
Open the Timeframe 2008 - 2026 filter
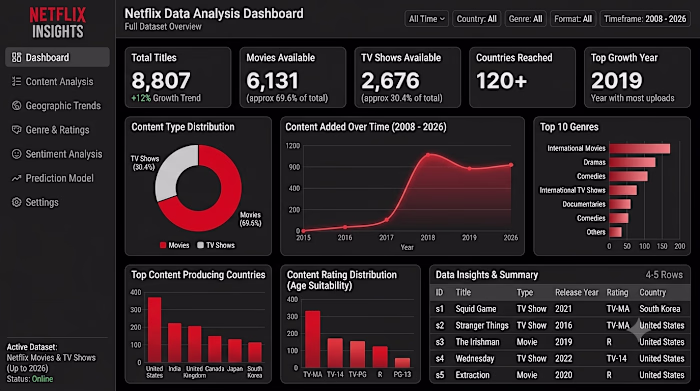tap(645, 19)
